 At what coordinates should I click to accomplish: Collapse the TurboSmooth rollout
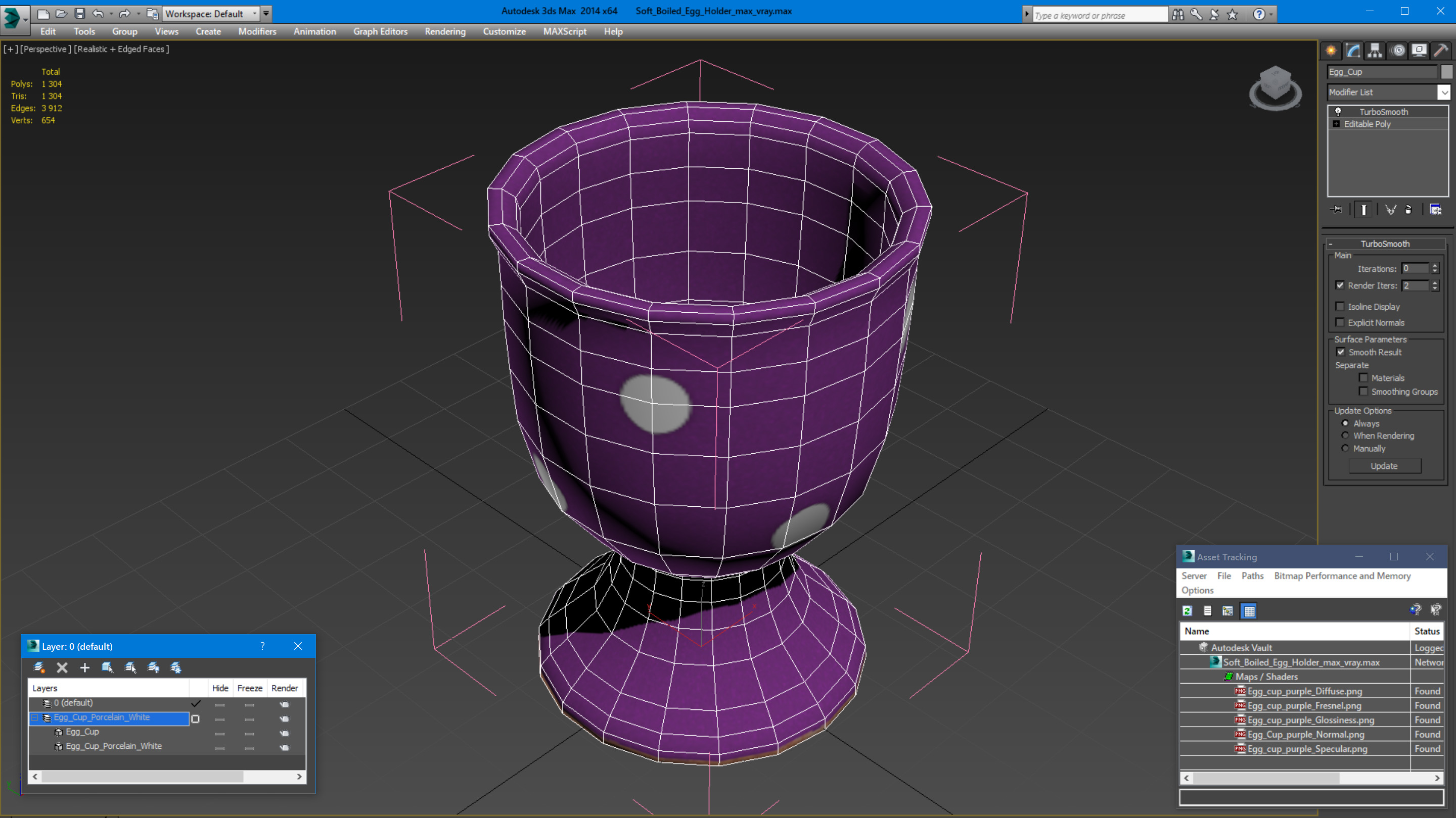pos(1331,244)
